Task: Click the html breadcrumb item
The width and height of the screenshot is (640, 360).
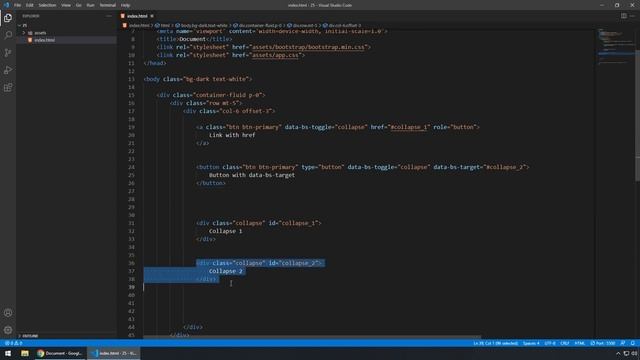Action: tap(165, 25)
